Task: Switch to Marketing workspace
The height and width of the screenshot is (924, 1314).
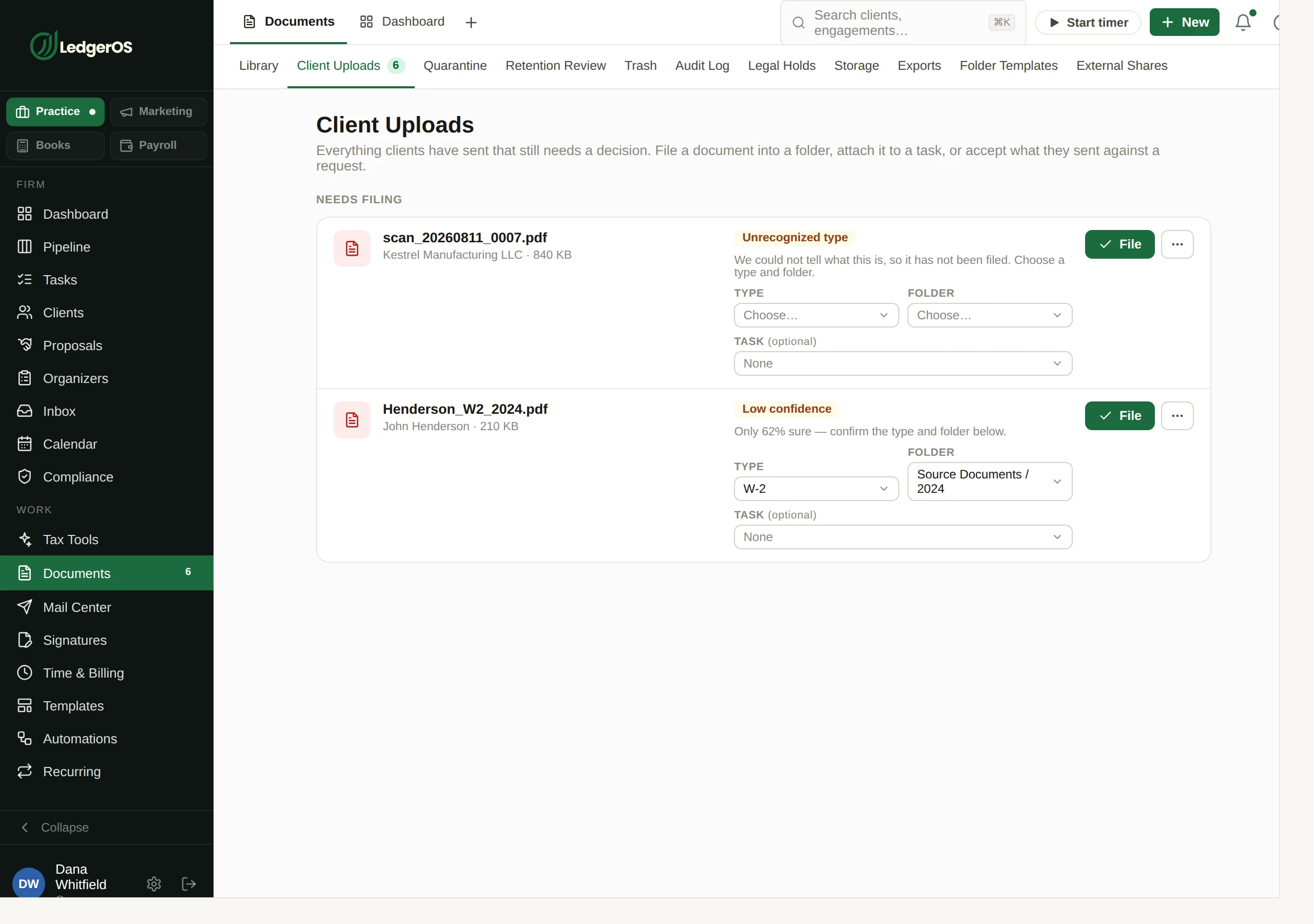Action: click(x=158, y=111)
